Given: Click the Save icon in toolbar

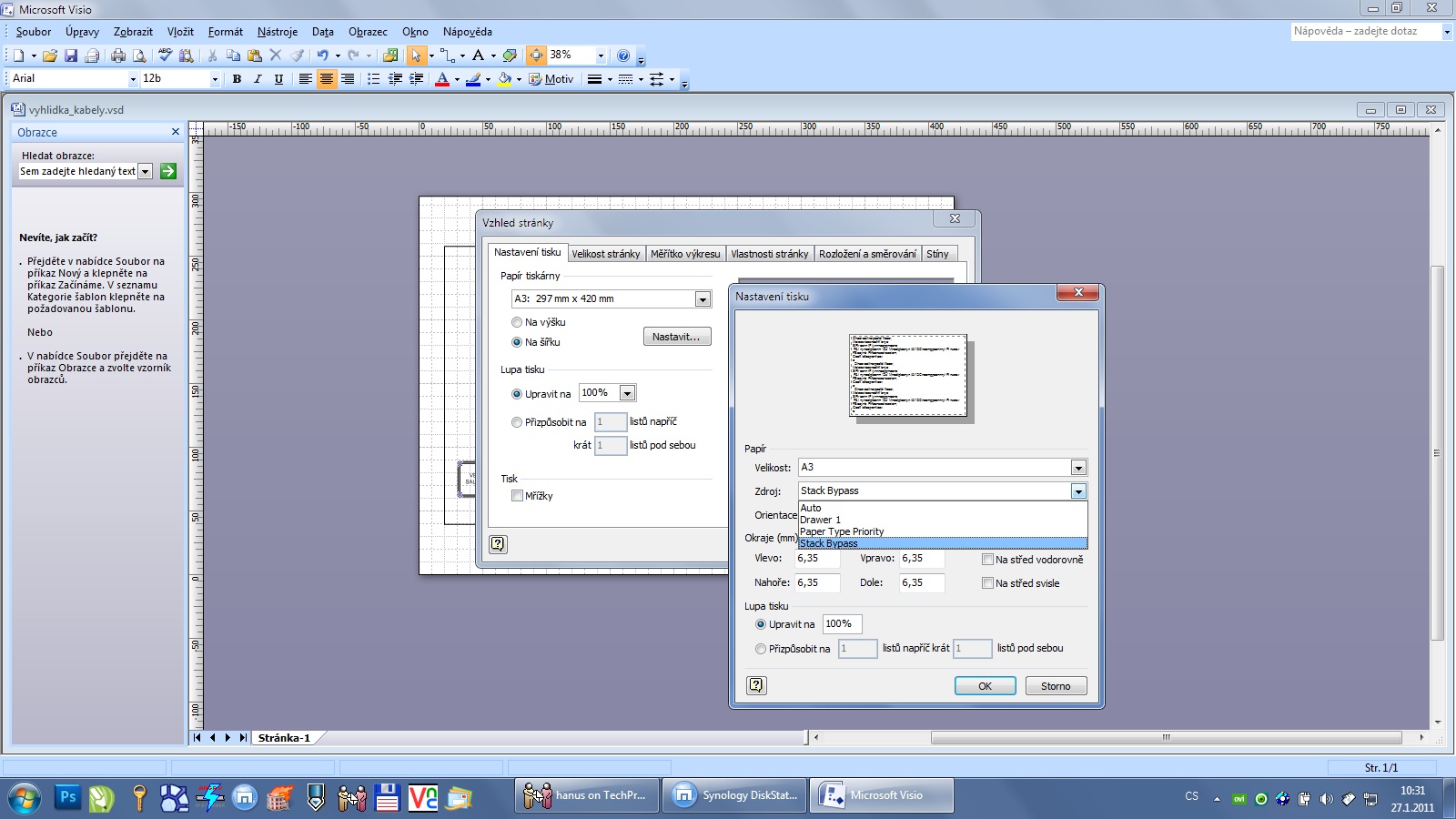Looking at the screenshot, I should pyautogui.click(x=70, y=56).
